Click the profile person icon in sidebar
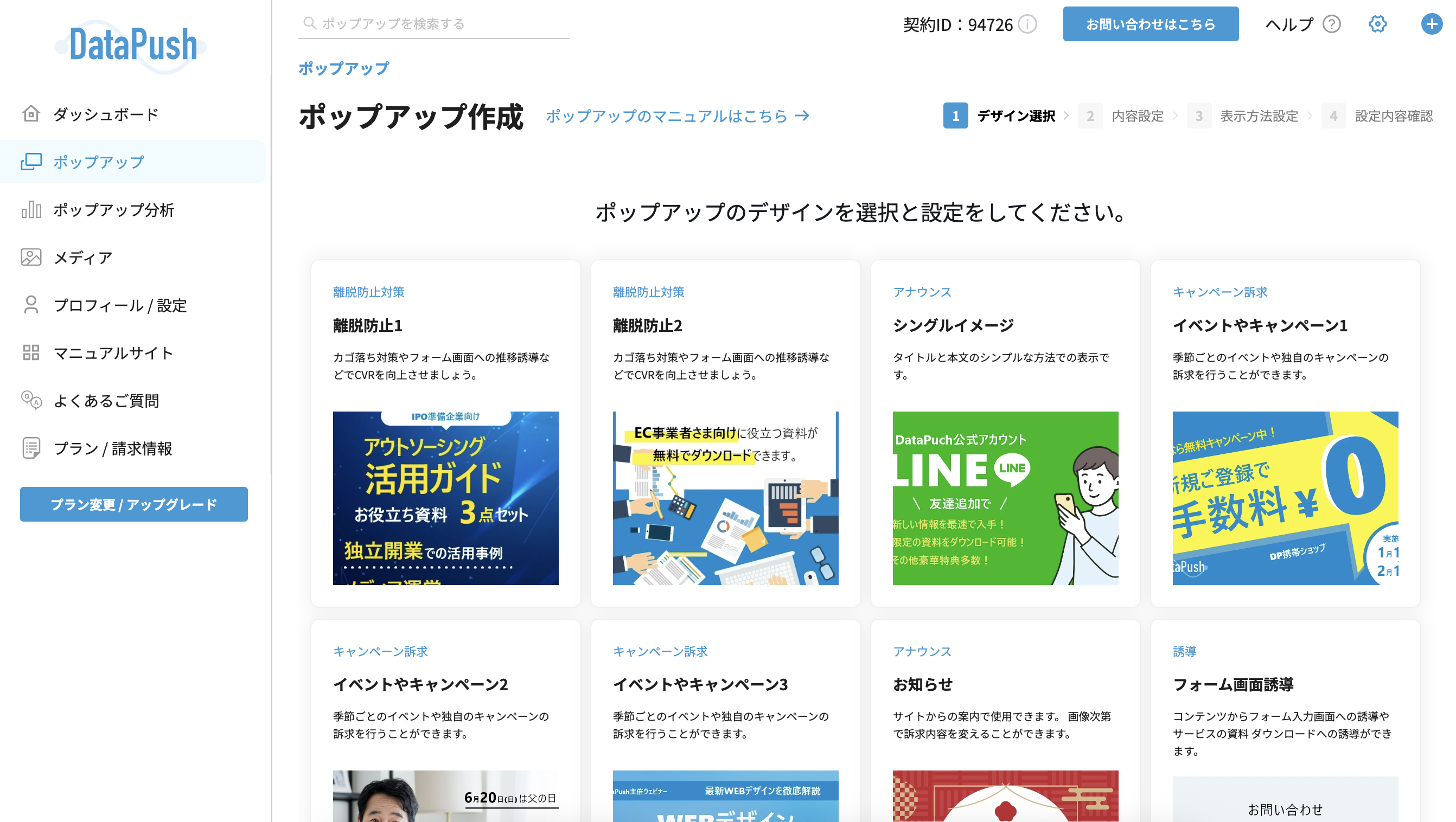 [x=31, y=305]
